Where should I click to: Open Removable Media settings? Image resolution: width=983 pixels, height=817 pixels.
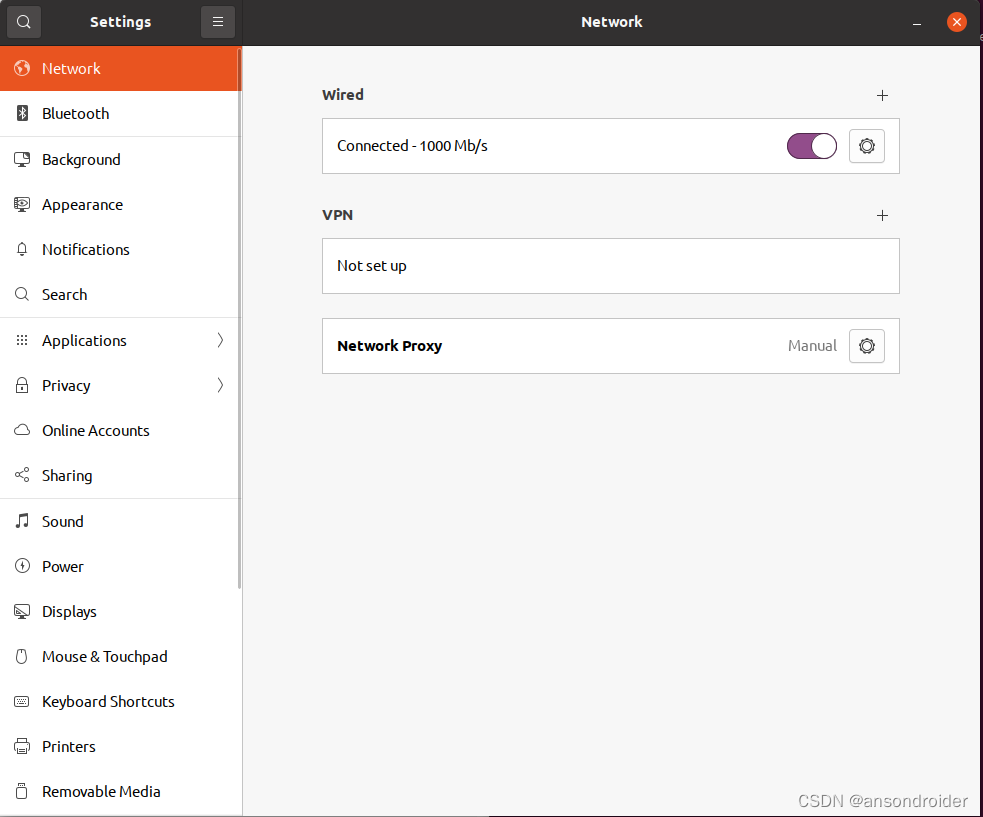point(119,791)
